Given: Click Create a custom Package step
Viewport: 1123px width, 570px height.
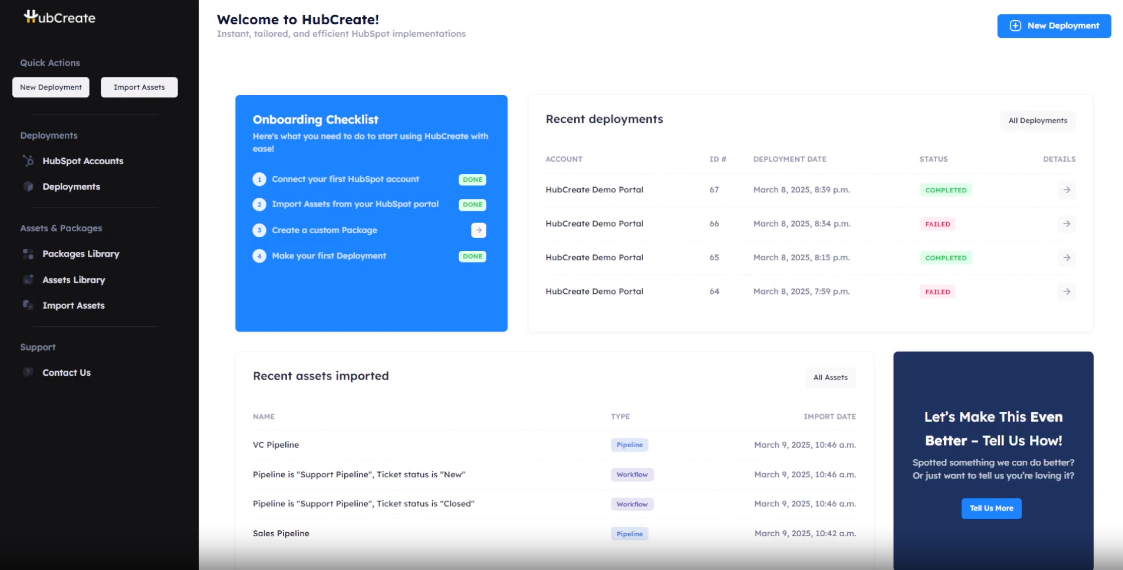Looking at the screenshot, I should pyautogui.click(x=324, y=231).
